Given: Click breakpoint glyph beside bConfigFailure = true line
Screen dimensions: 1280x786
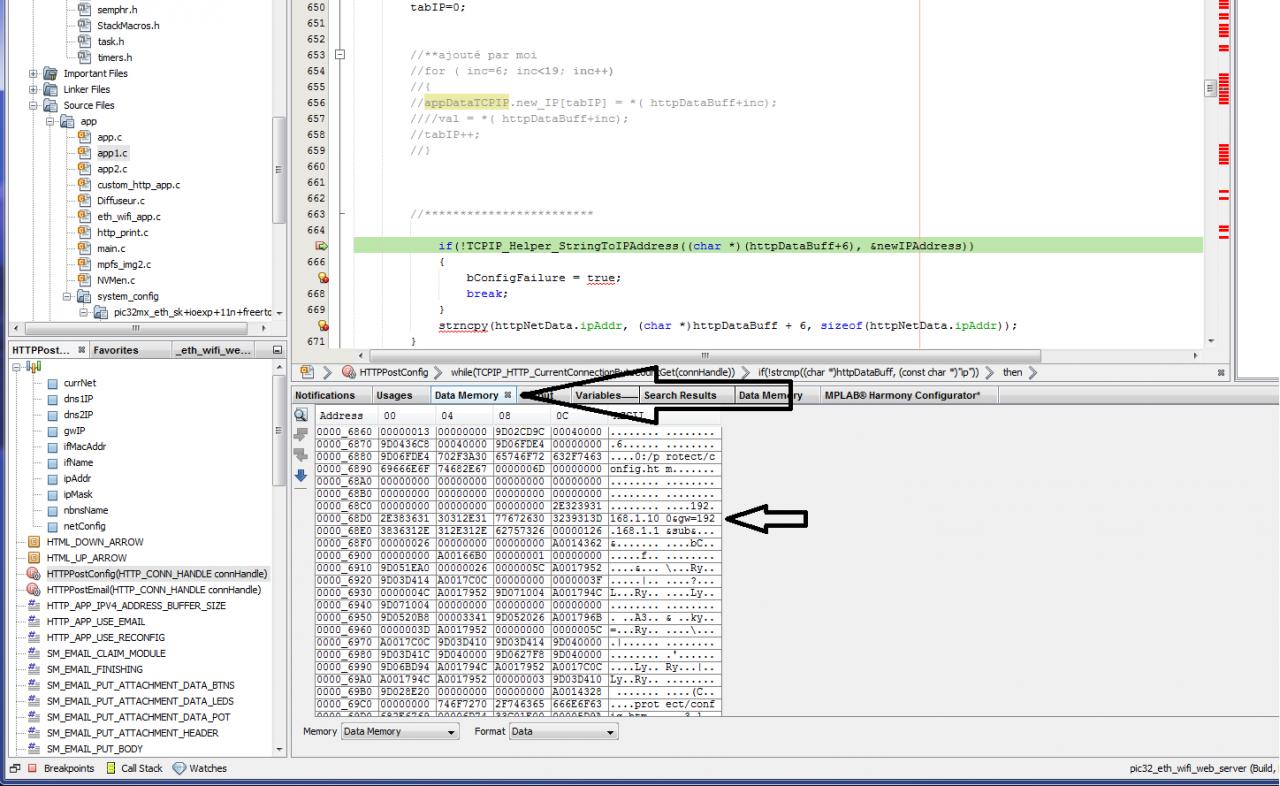Looking at the screenshot, I should tap(323, 278).
